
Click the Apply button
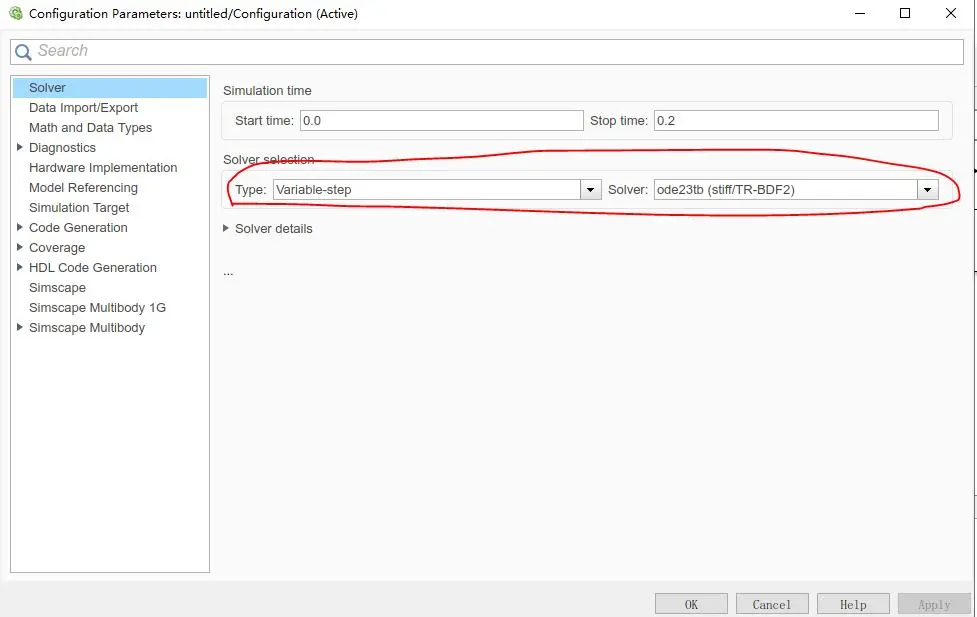(x=934, y=605)
